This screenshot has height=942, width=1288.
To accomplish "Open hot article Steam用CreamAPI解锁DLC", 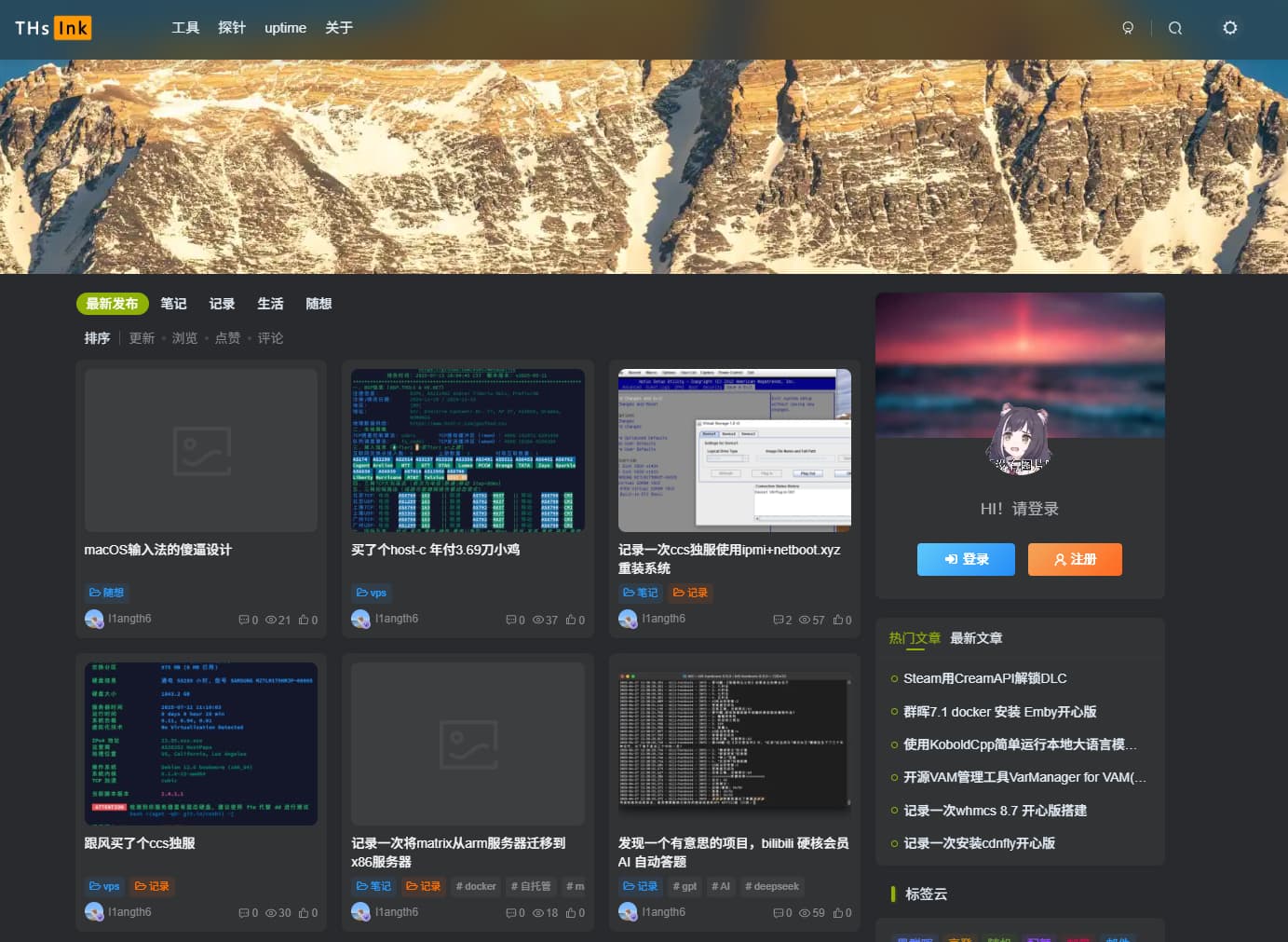I will 984,678.
